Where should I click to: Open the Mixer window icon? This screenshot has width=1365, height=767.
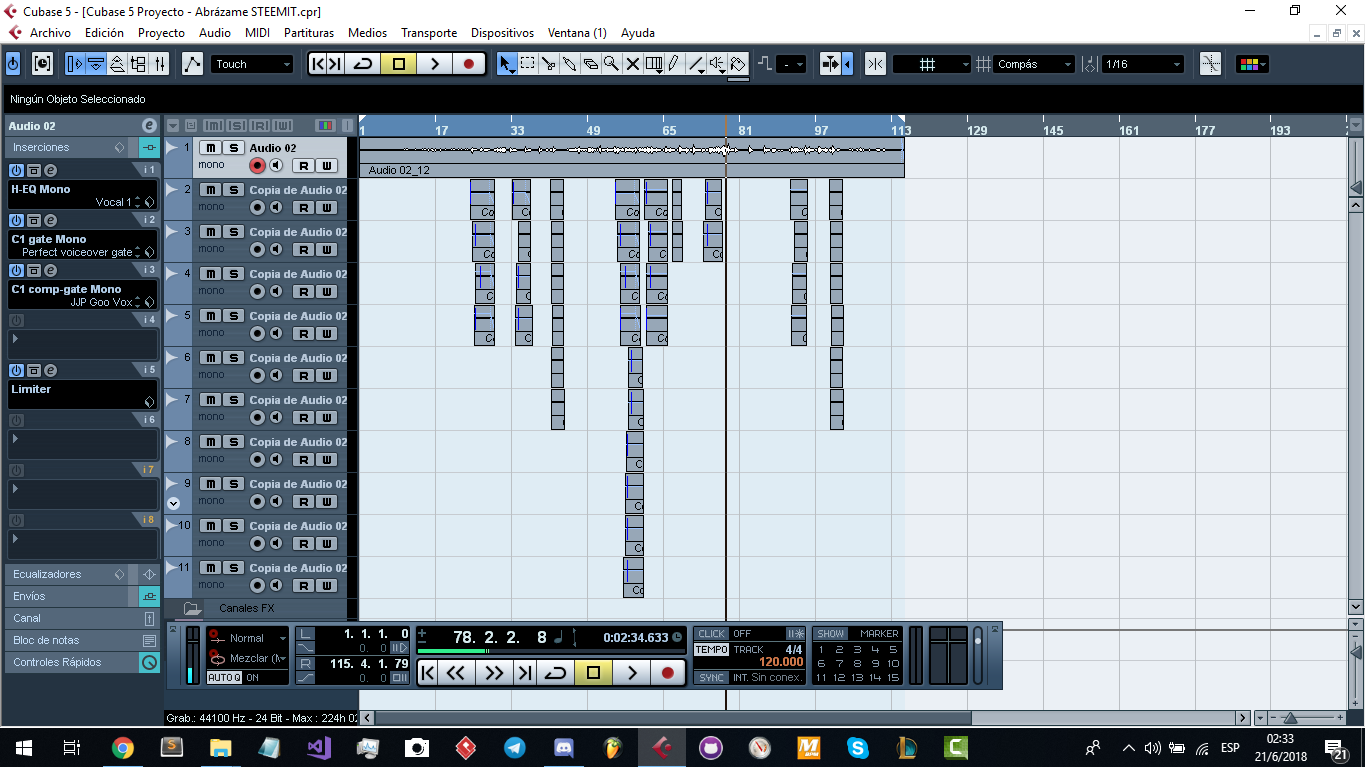159,64
